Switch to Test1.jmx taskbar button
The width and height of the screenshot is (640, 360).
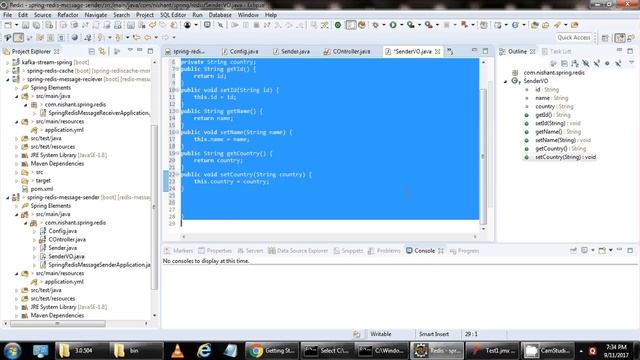pyautogui.click(x=493, y=351)
